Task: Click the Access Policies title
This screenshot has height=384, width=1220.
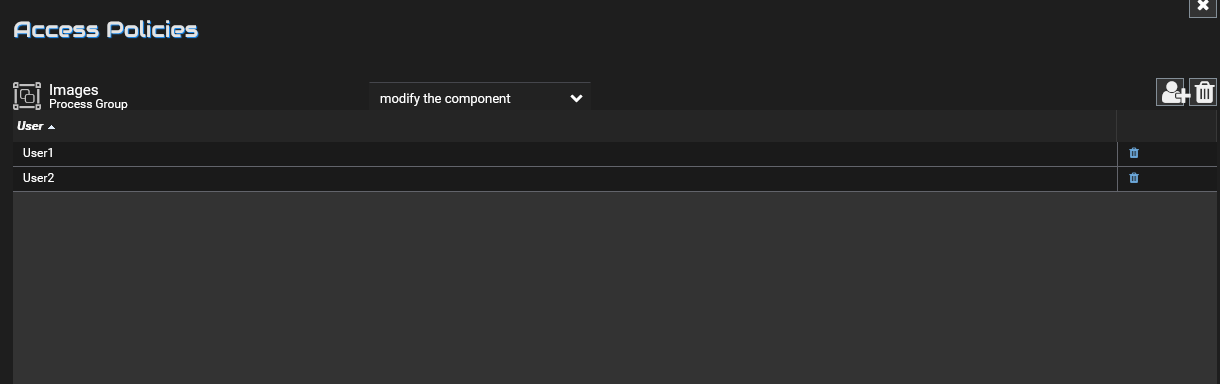Action: tap(105, 30)
